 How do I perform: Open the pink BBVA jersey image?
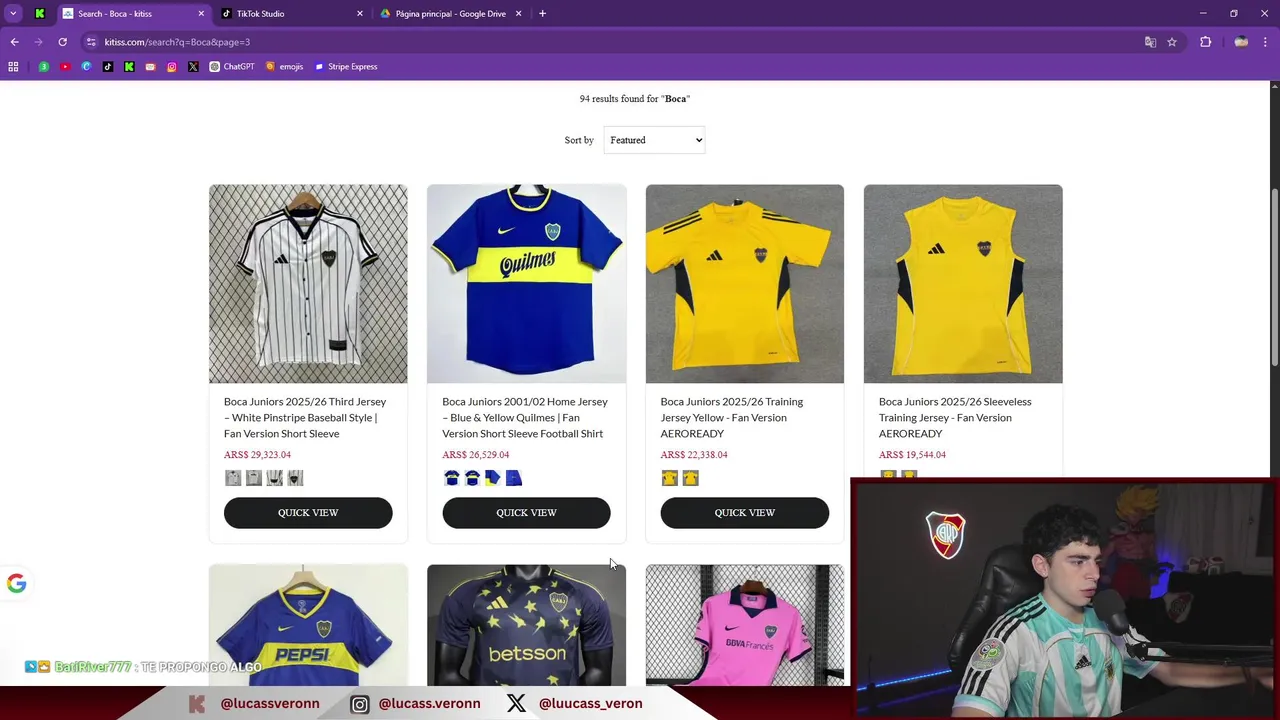point(744,625)
